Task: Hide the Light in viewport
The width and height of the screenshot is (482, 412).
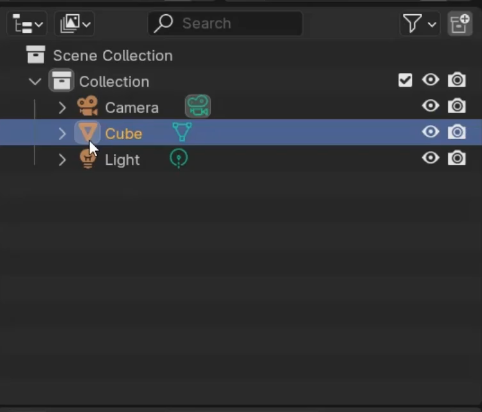Action: (x=431, y=158)
